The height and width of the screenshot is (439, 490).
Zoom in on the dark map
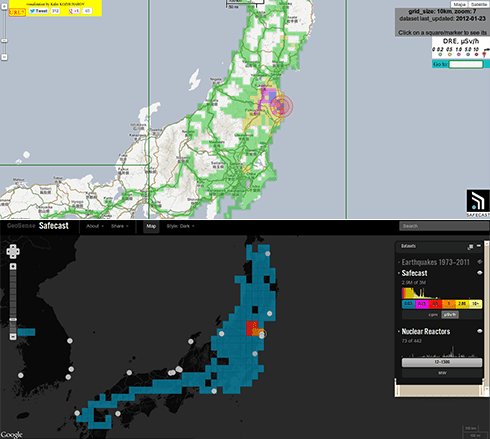[13, 266]
